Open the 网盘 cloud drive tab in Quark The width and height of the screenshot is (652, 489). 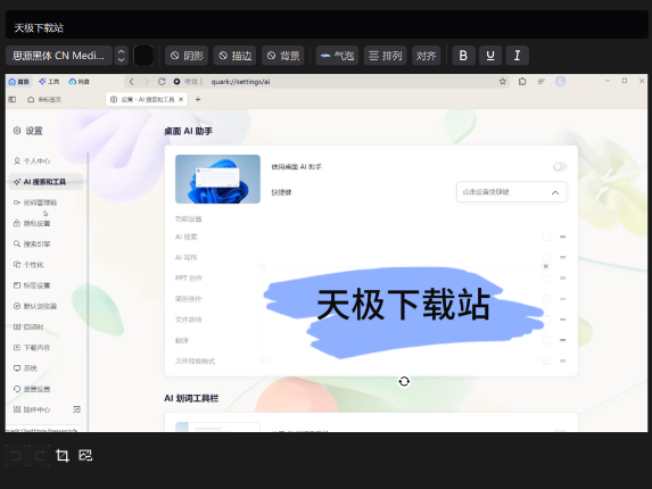pyautogui.click(x=79, y=82)
